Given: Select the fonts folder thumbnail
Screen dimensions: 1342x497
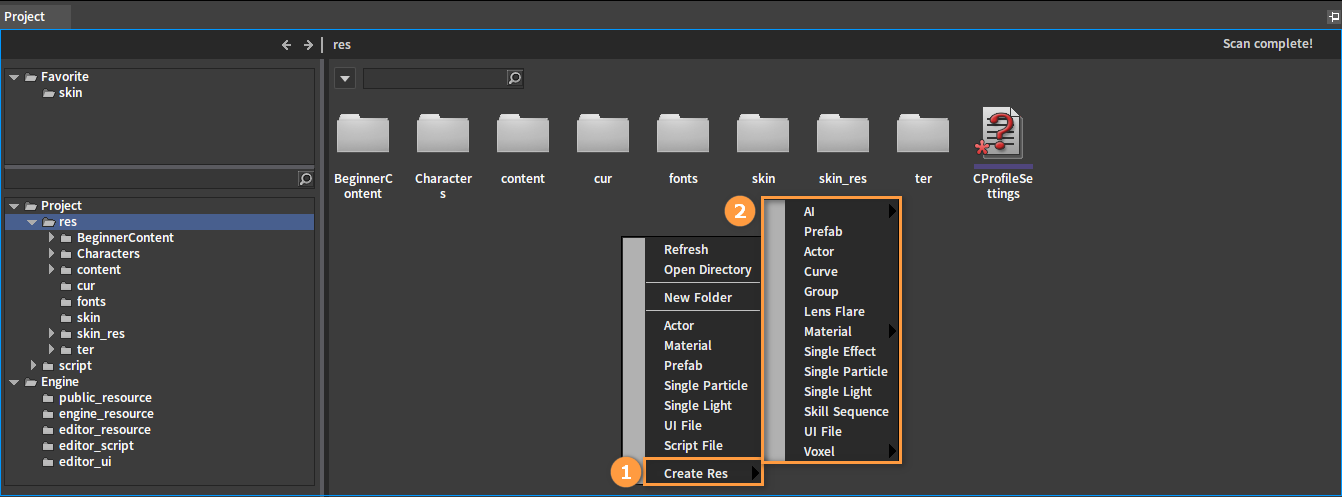Looking at the screenshot, I should pos(683,133).
